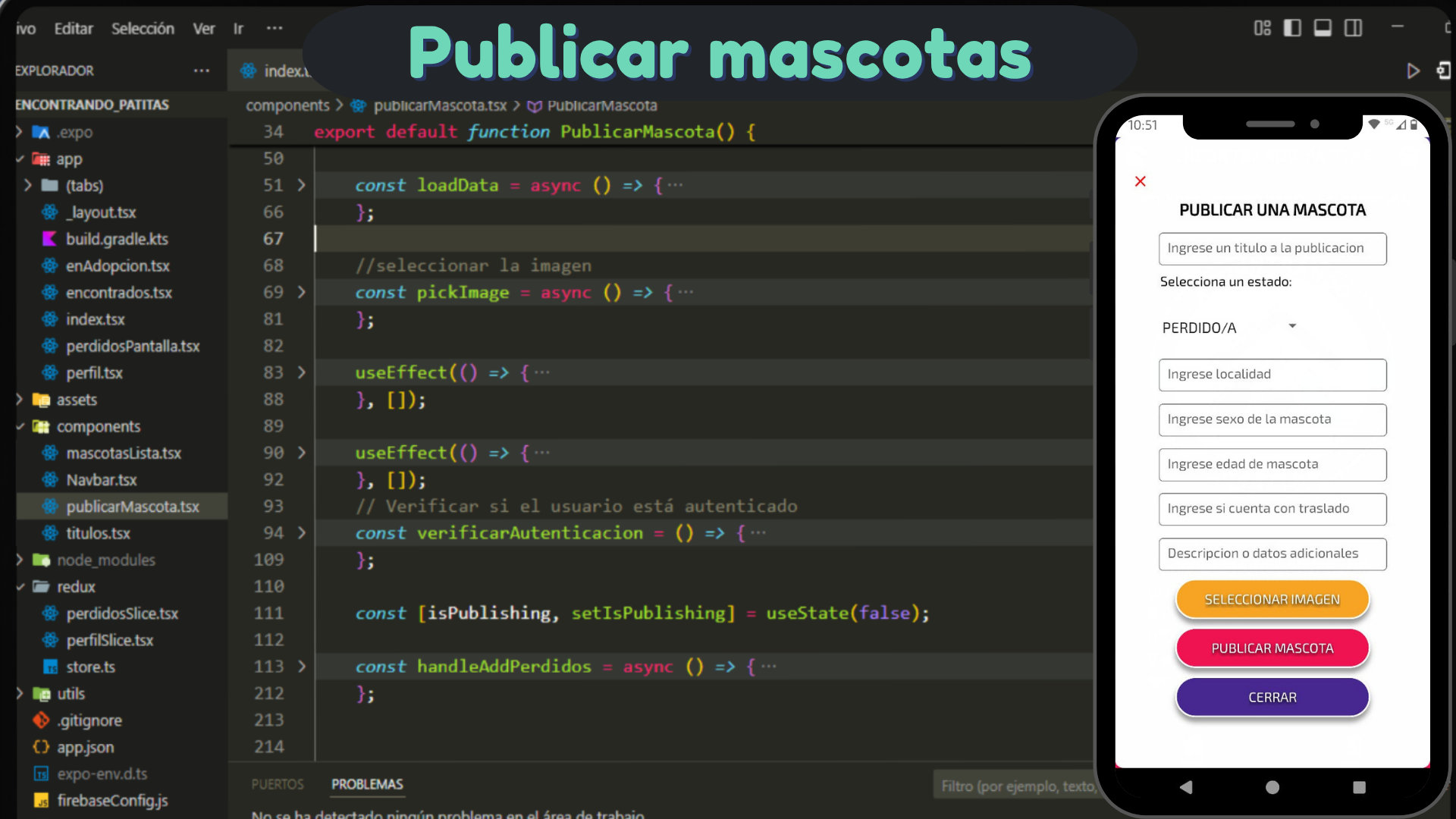Open the Selección menu
The width and height of the screenshot is (1456, 819).
[x=143, y=29]
